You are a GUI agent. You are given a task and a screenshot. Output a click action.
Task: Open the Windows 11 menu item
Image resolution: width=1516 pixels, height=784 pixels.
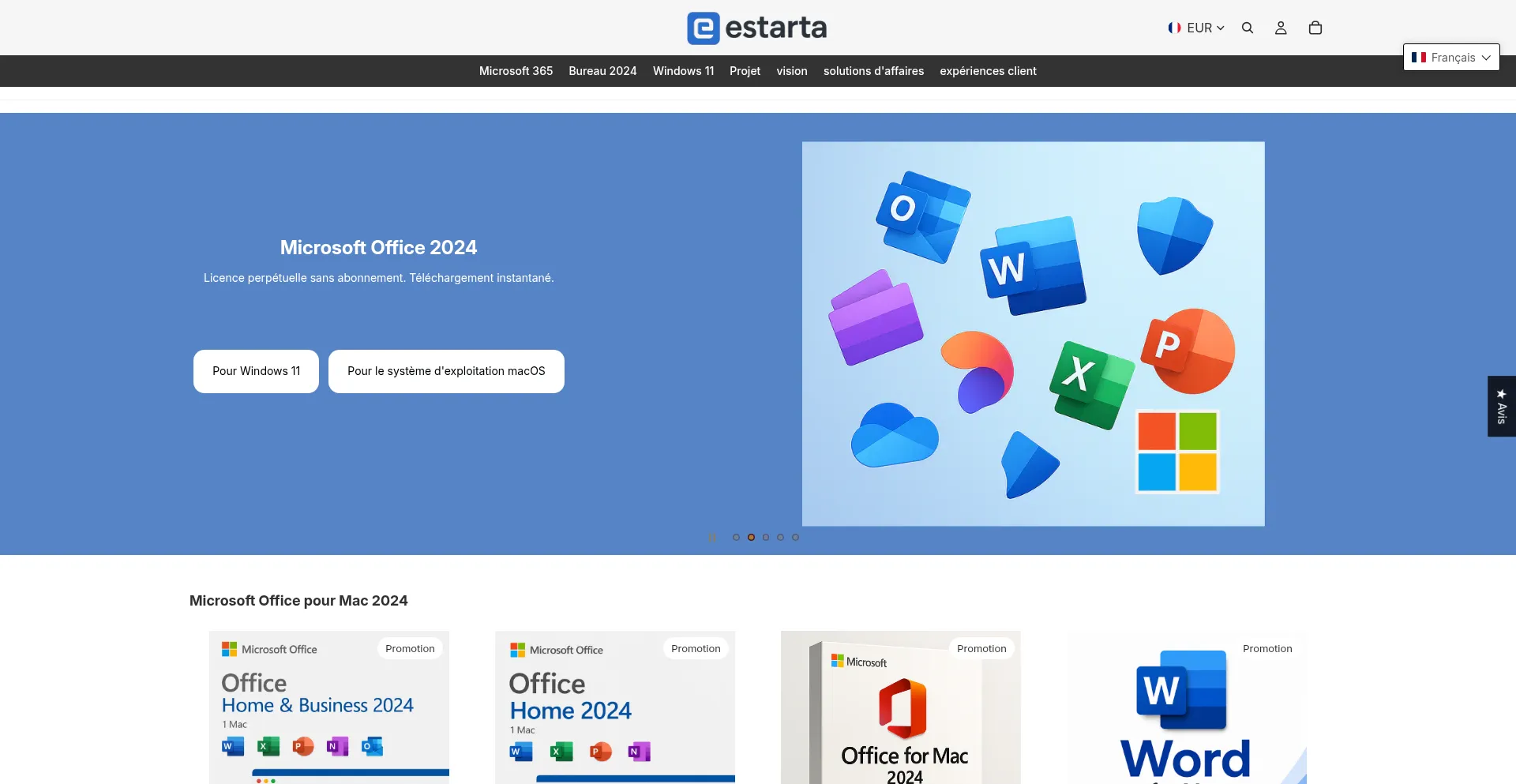(x=683, y=71)
